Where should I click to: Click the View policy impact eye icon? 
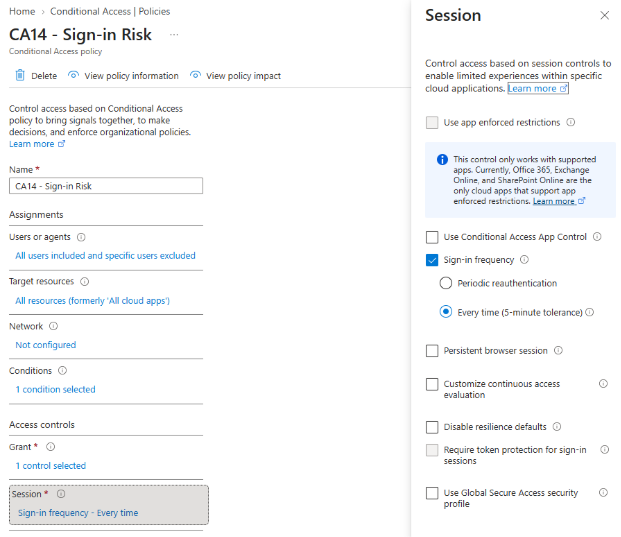[x=195, y=75]
